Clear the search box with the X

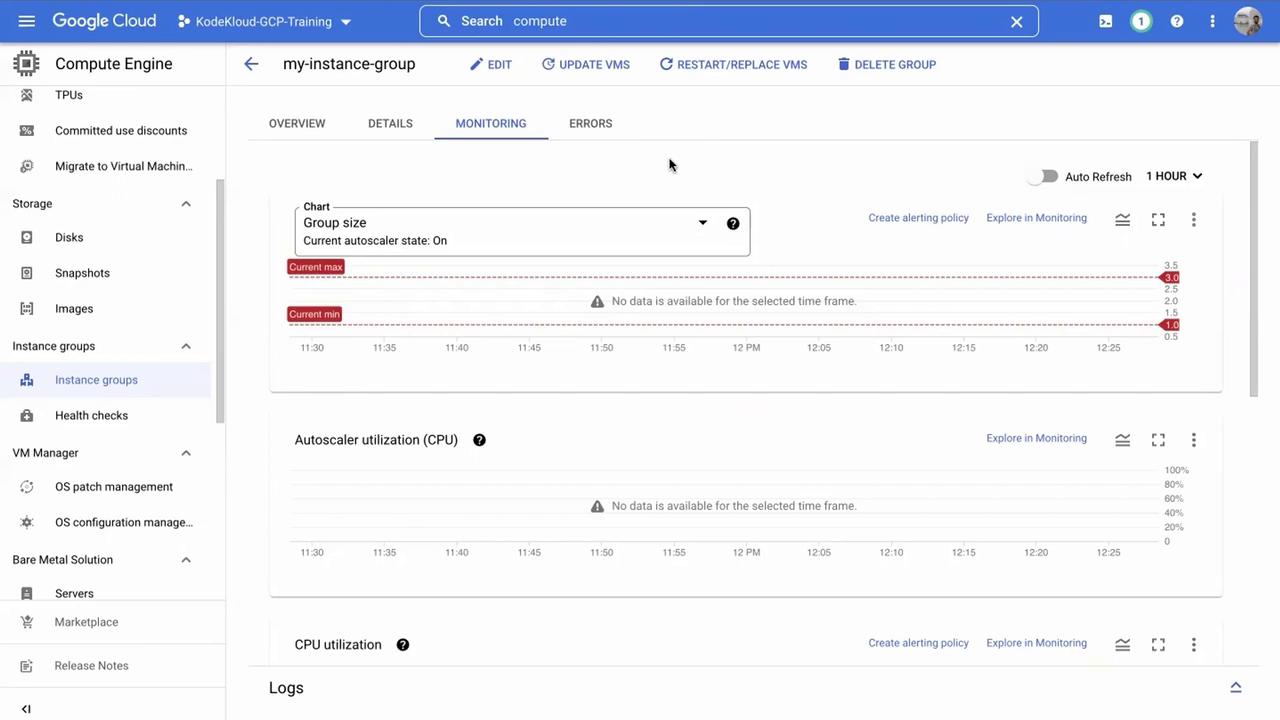pos(1016,21)
